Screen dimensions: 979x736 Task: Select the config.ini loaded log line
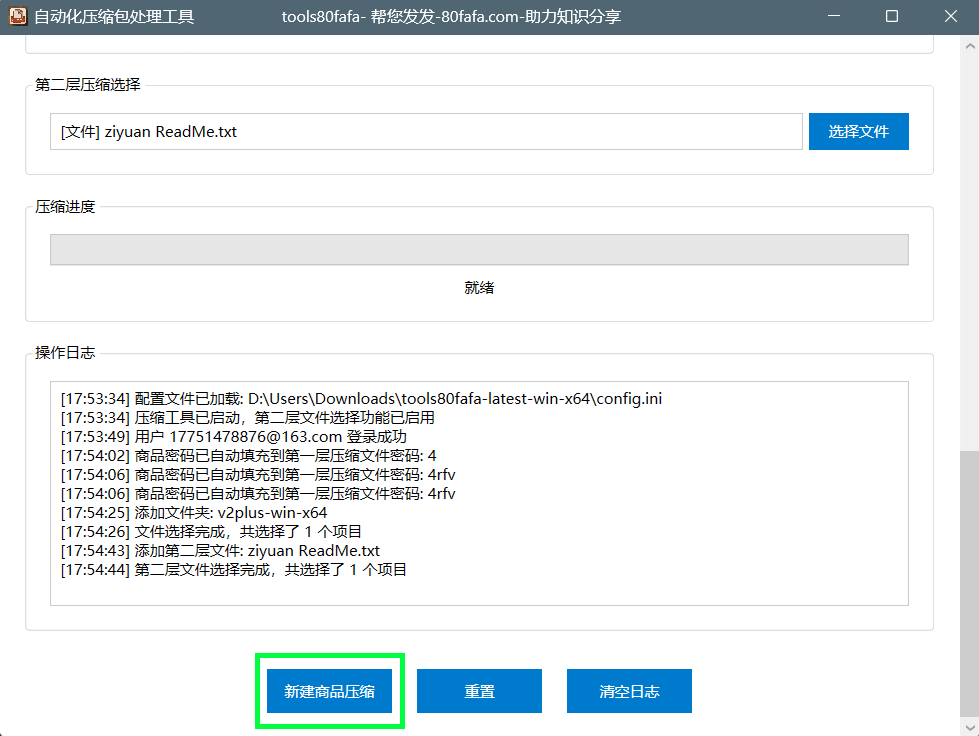[x=361, y=398]
